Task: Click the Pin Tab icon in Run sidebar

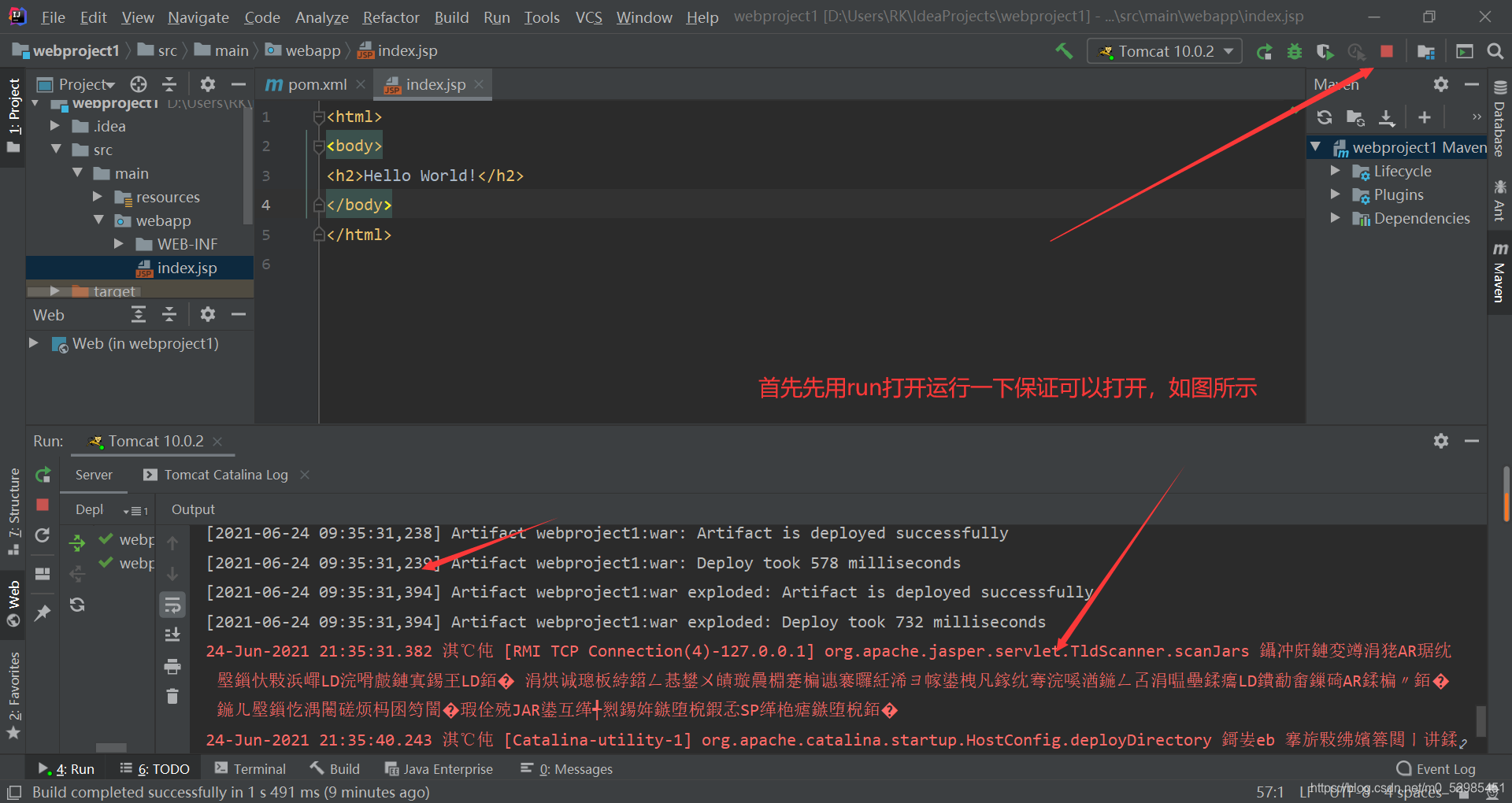Action: [x=43, y=612]
